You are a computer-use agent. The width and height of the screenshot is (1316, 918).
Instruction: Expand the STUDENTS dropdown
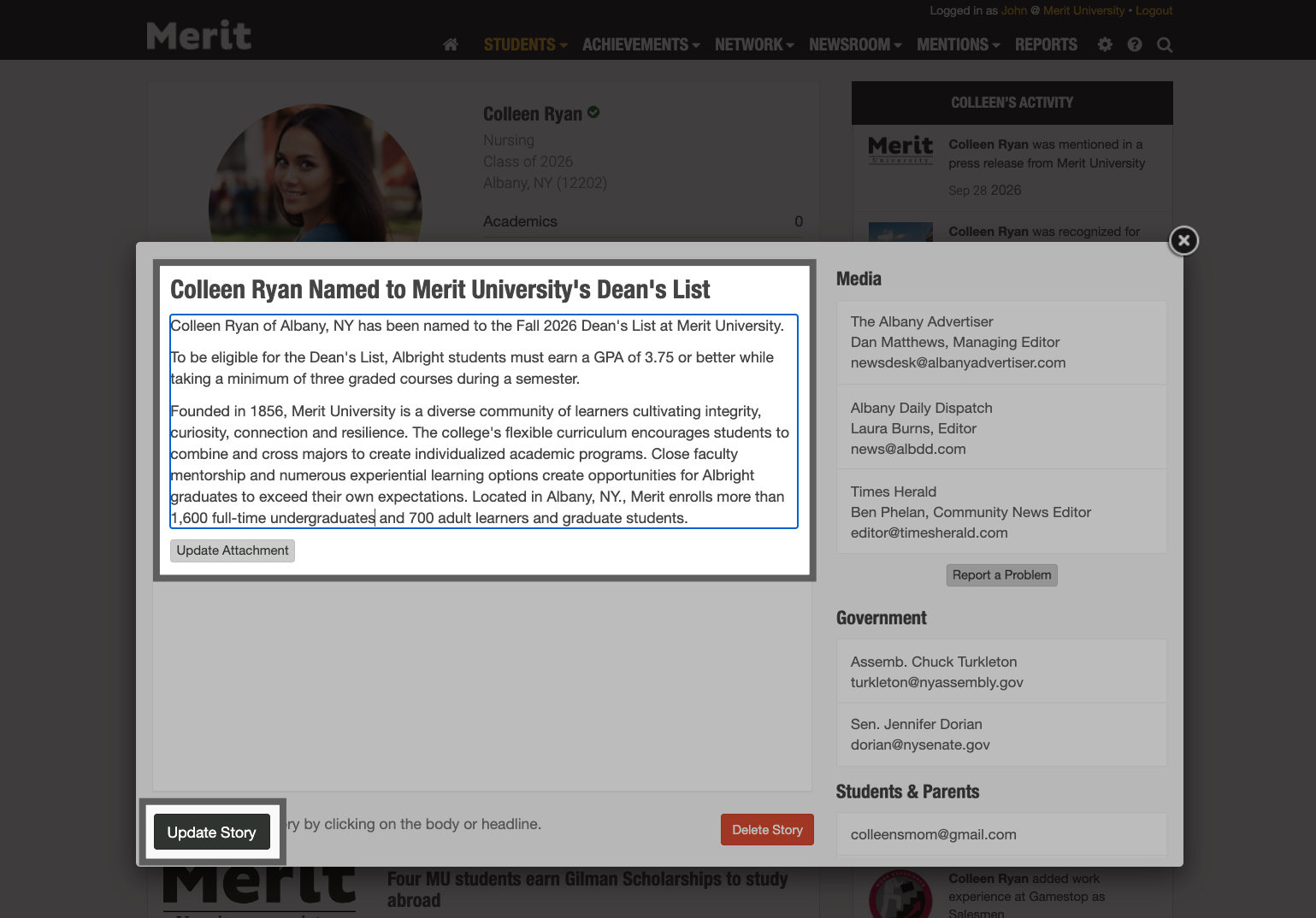point(520,44)
